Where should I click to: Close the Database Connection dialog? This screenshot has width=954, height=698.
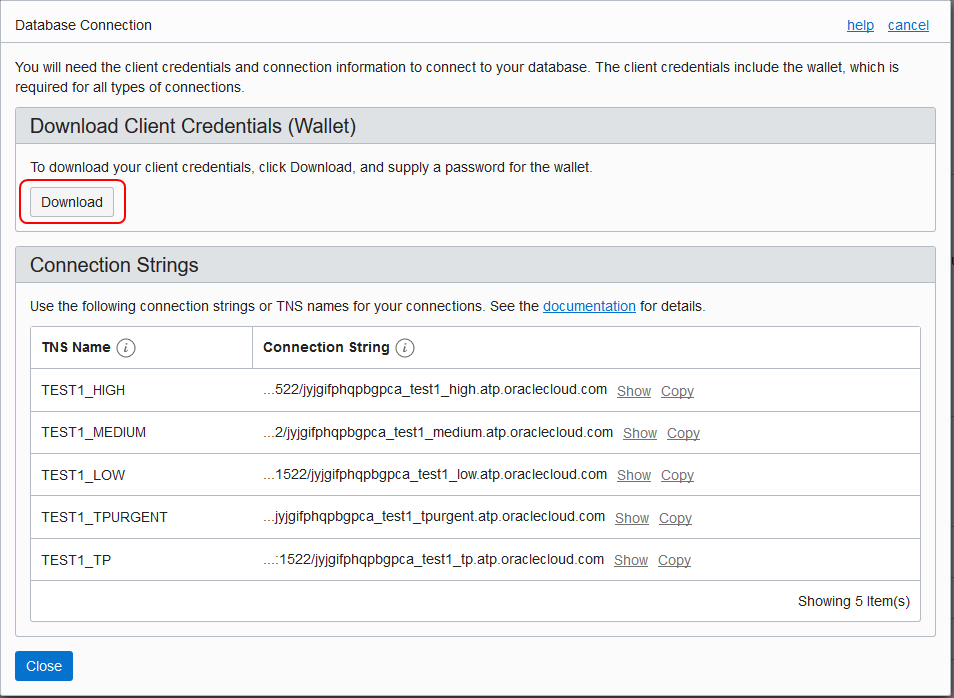pos(44,666)
